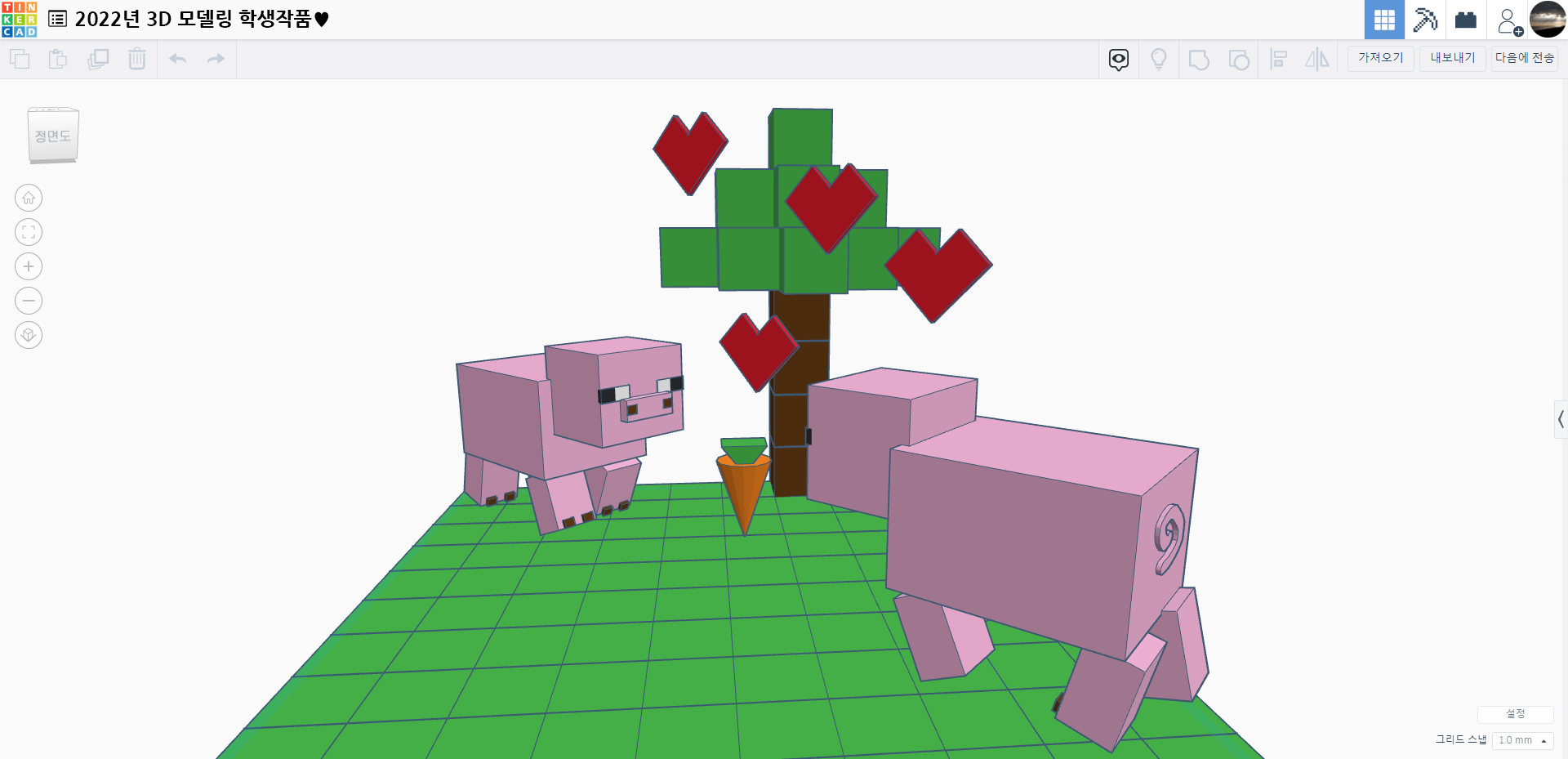Reset to home view
The height and width of the screenshot is (759, 1568).
[29, 198]
